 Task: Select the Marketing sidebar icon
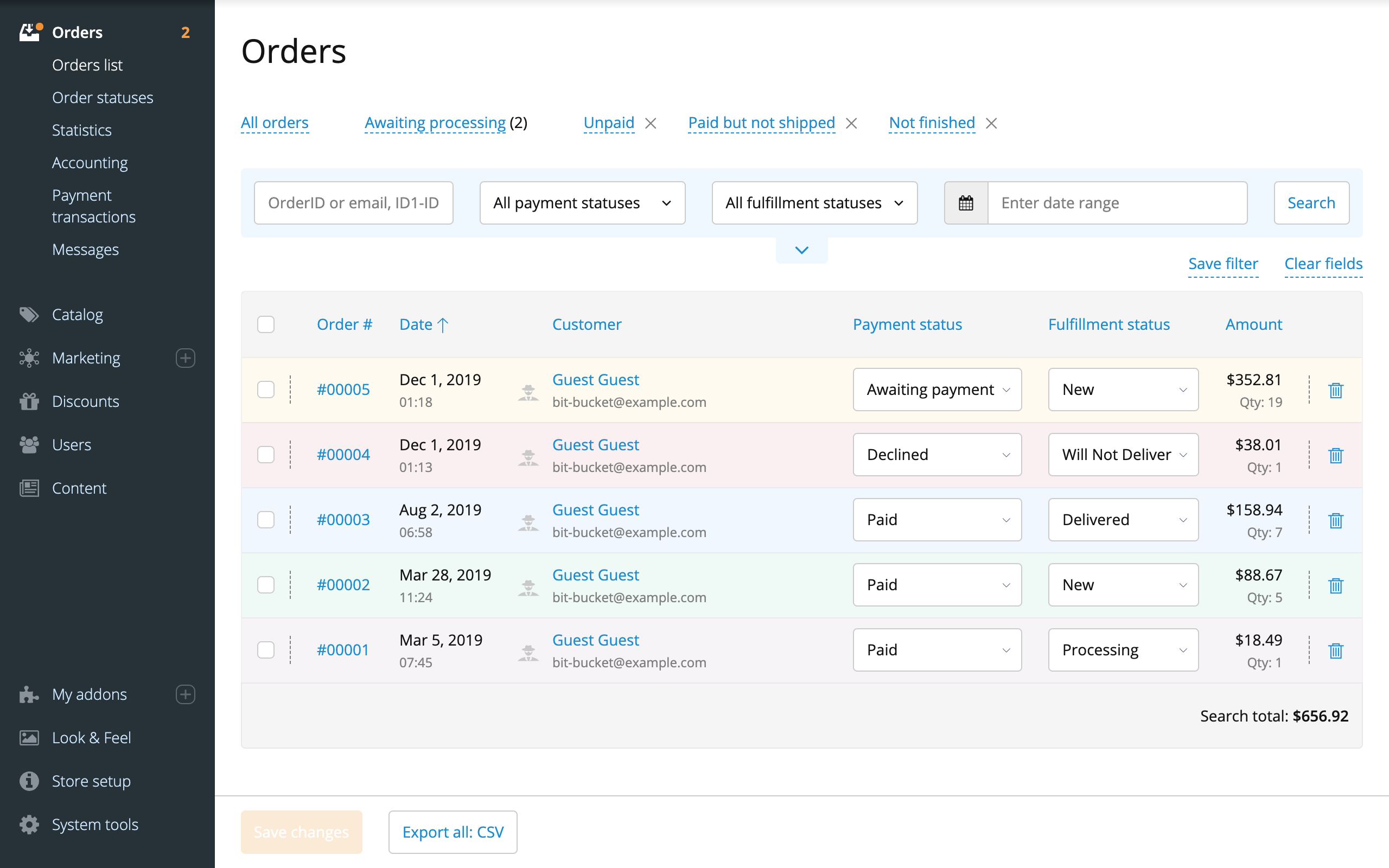coord(29,358)
